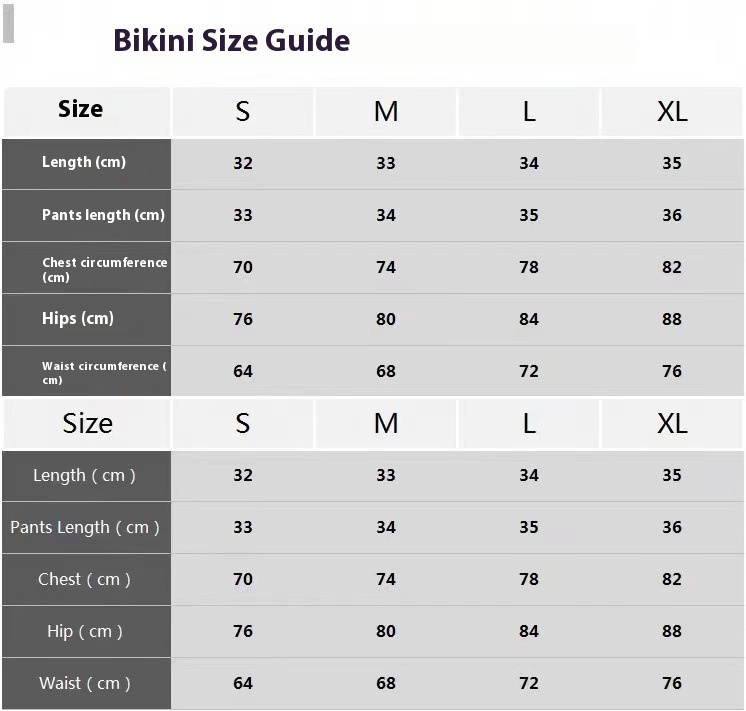This screenshot has width=746, height=711.
Task: Select the bold Length (cm) row label
Action: [84, 162]
